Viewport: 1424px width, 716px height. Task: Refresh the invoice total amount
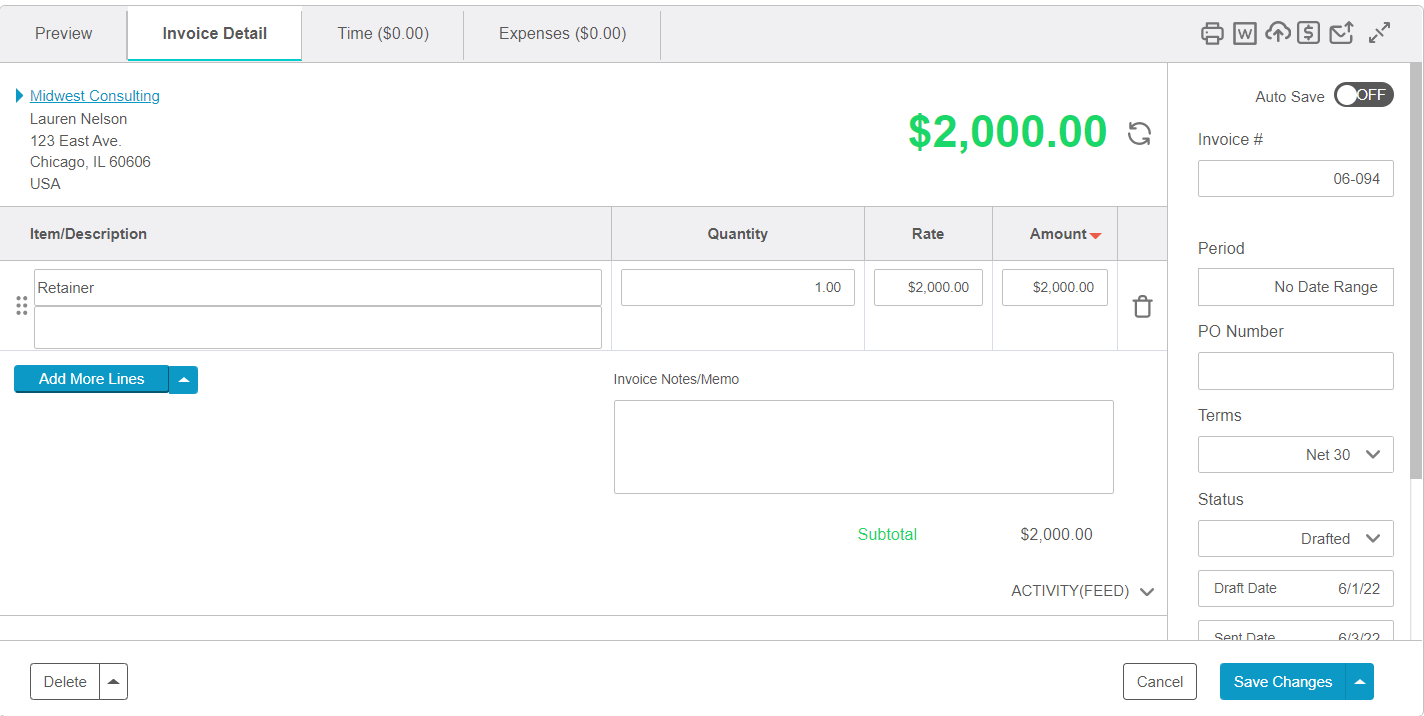1139,133
